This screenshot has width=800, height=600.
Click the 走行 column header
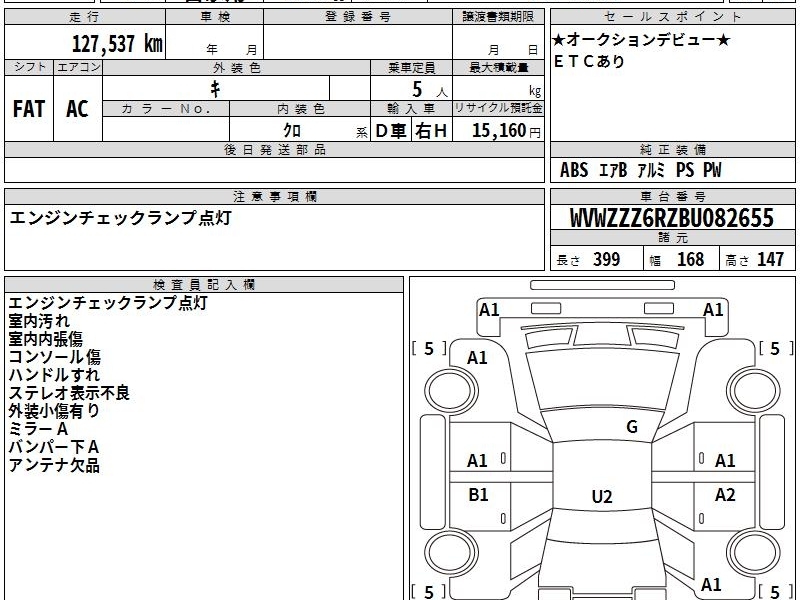coord(84,17)
